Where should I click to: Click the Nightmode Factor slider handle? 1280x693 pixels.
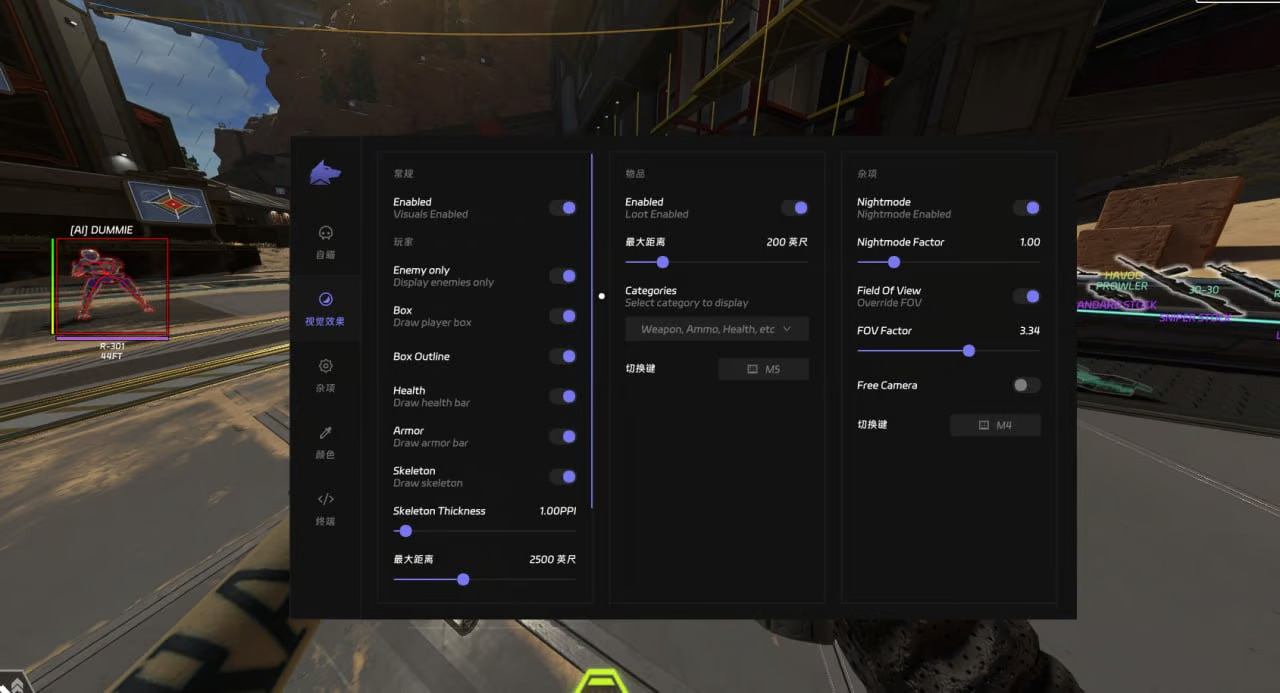click(x=894, y=262)
